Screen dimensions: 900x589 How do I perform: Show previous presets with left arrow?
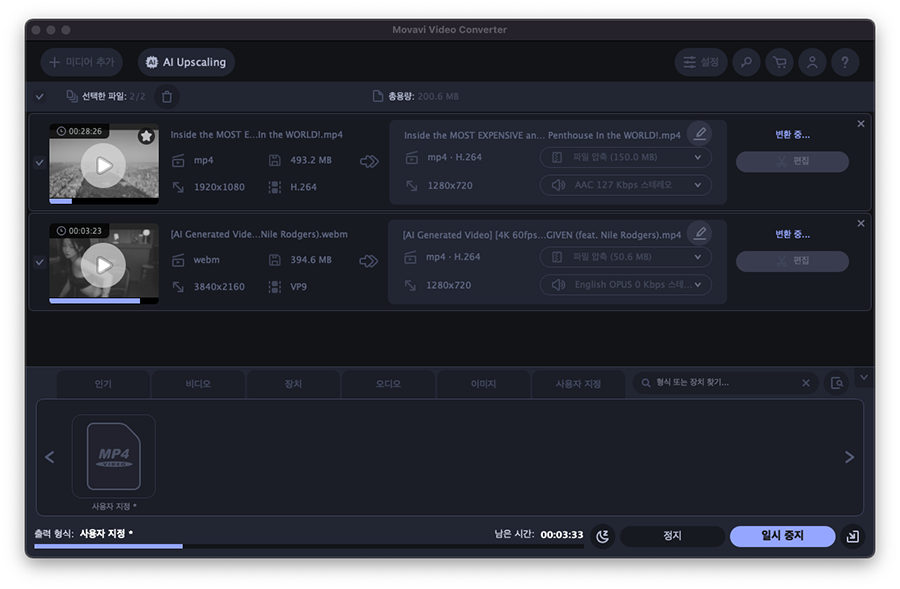[x=50, y=457]
